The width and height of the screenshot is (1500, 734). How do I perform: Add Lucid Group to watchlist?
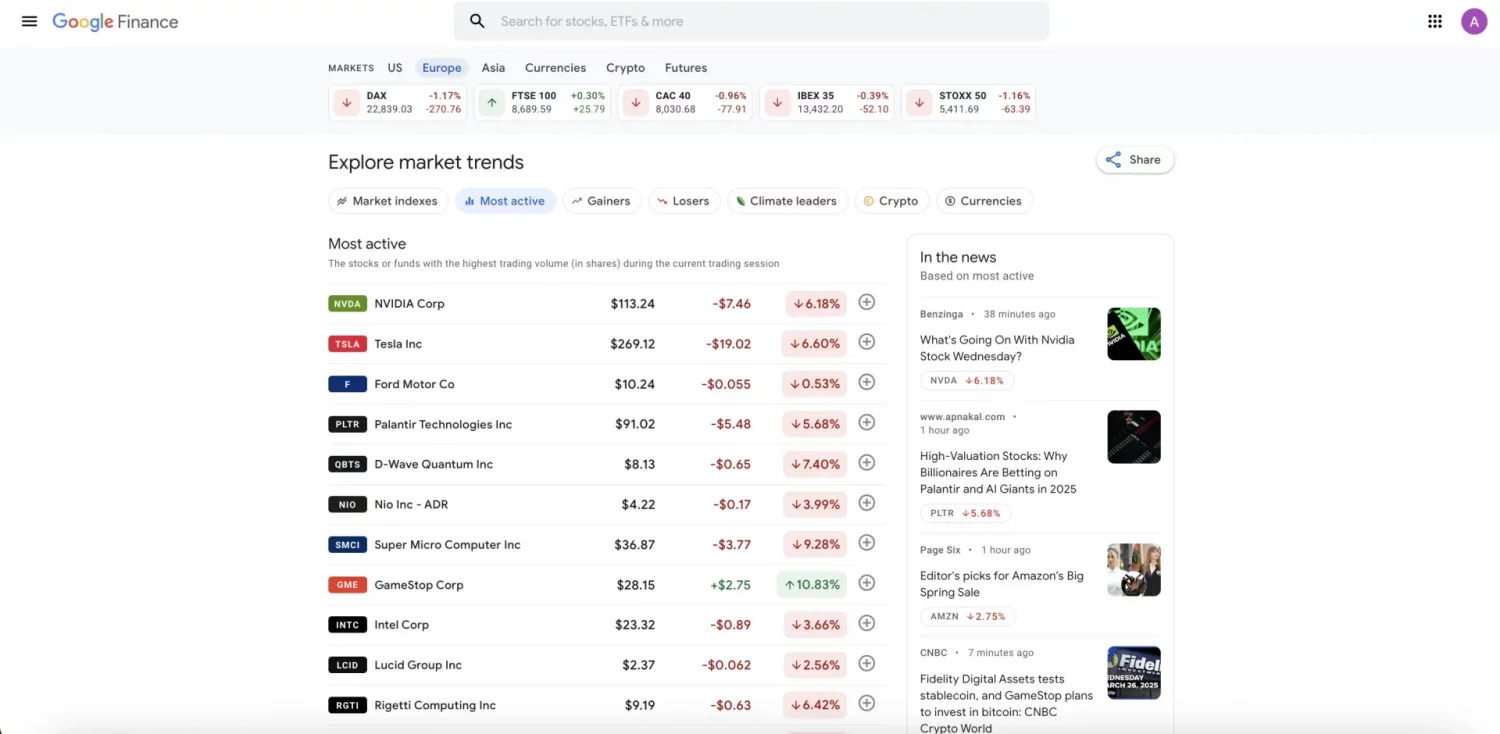point(867,663)
